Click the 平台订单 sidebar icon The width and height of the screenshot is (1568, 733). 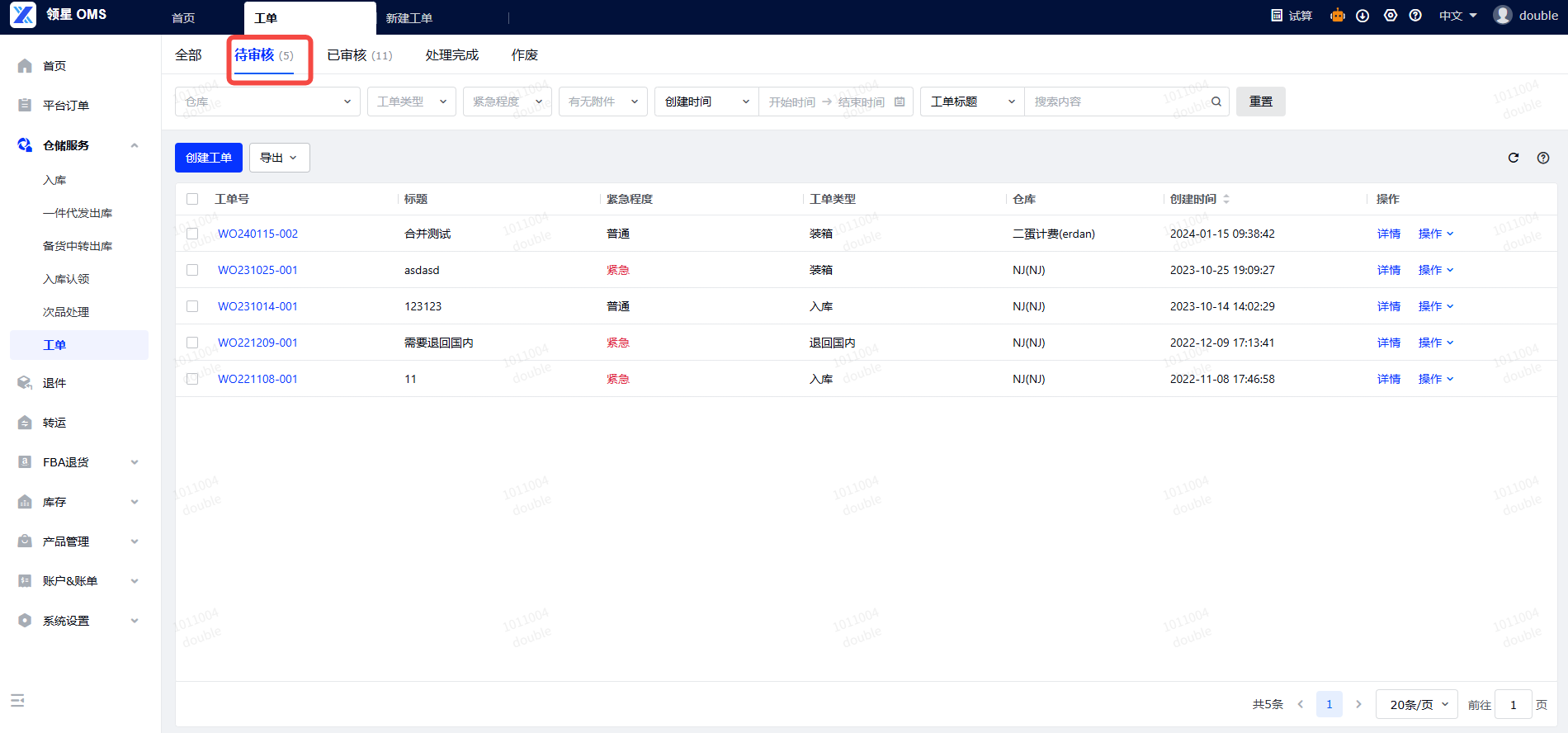[x=25, y=106]
